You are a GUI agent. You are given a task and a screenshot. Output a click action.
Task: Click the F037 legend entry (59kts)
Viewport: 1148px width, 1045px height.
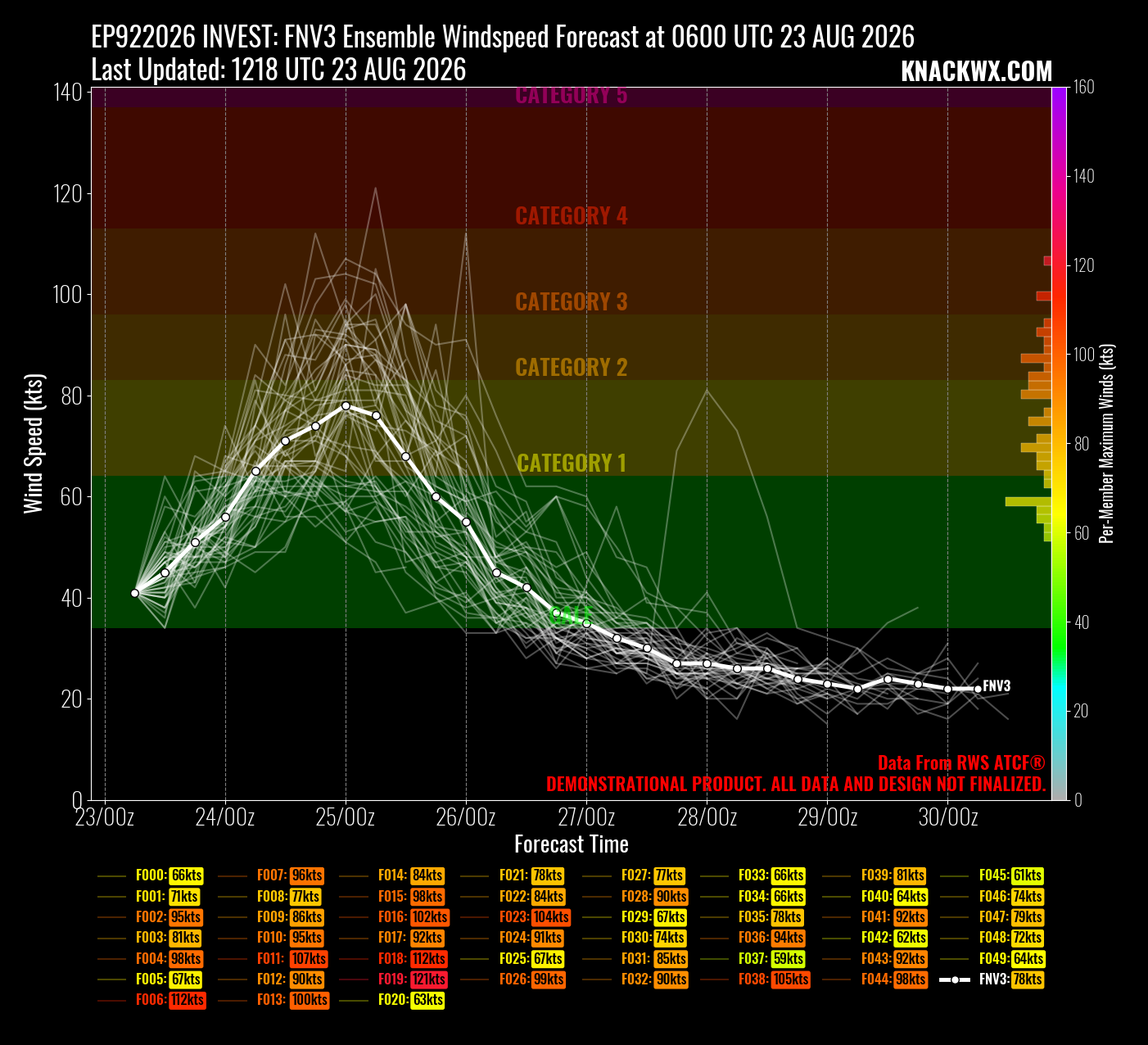pos(753,958)
